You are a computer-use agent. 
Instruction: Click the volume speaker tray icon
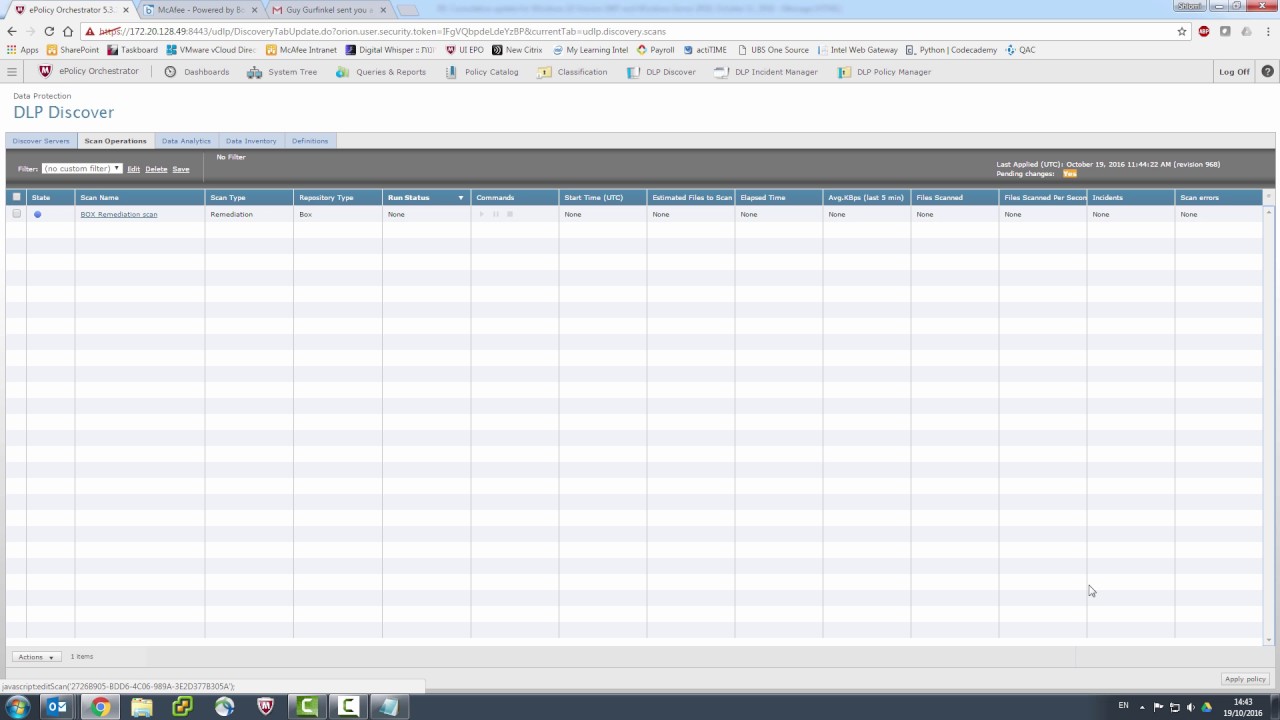(x=1191, y=707)
